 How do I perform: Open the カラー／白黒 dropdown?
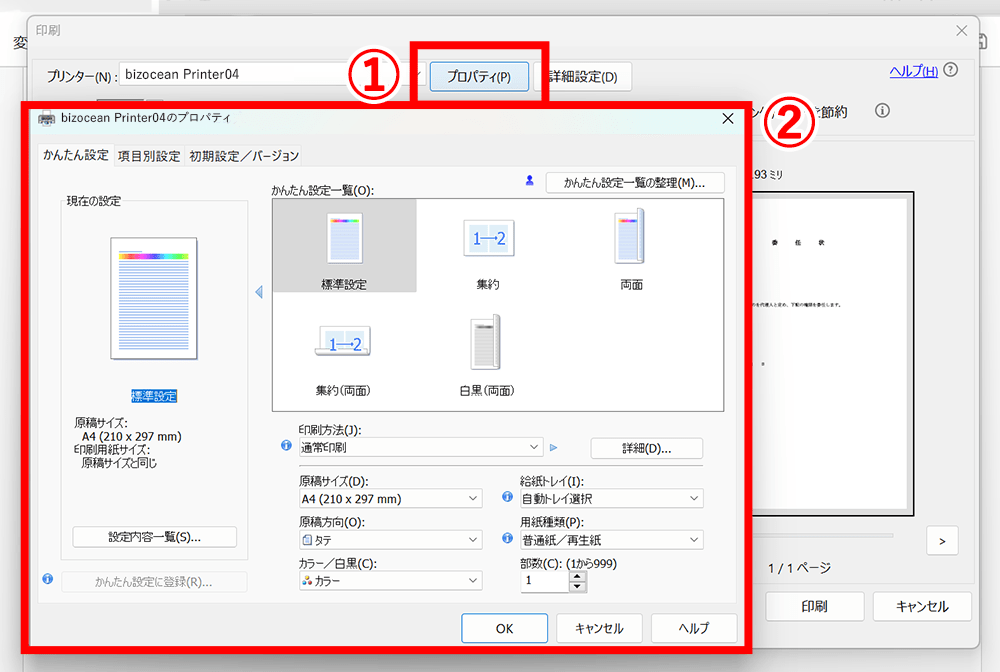(390, 581)
